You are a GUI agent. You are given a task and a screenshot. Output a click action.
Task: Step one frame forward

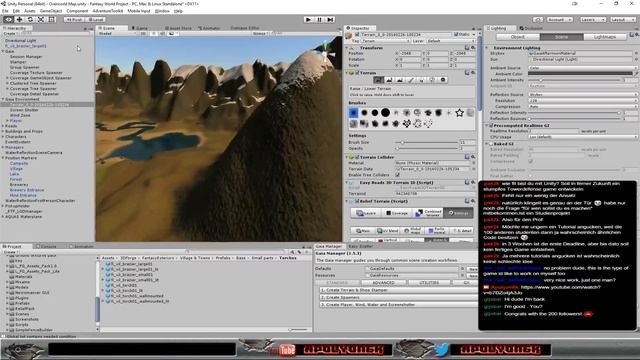(x=330, y=19)
